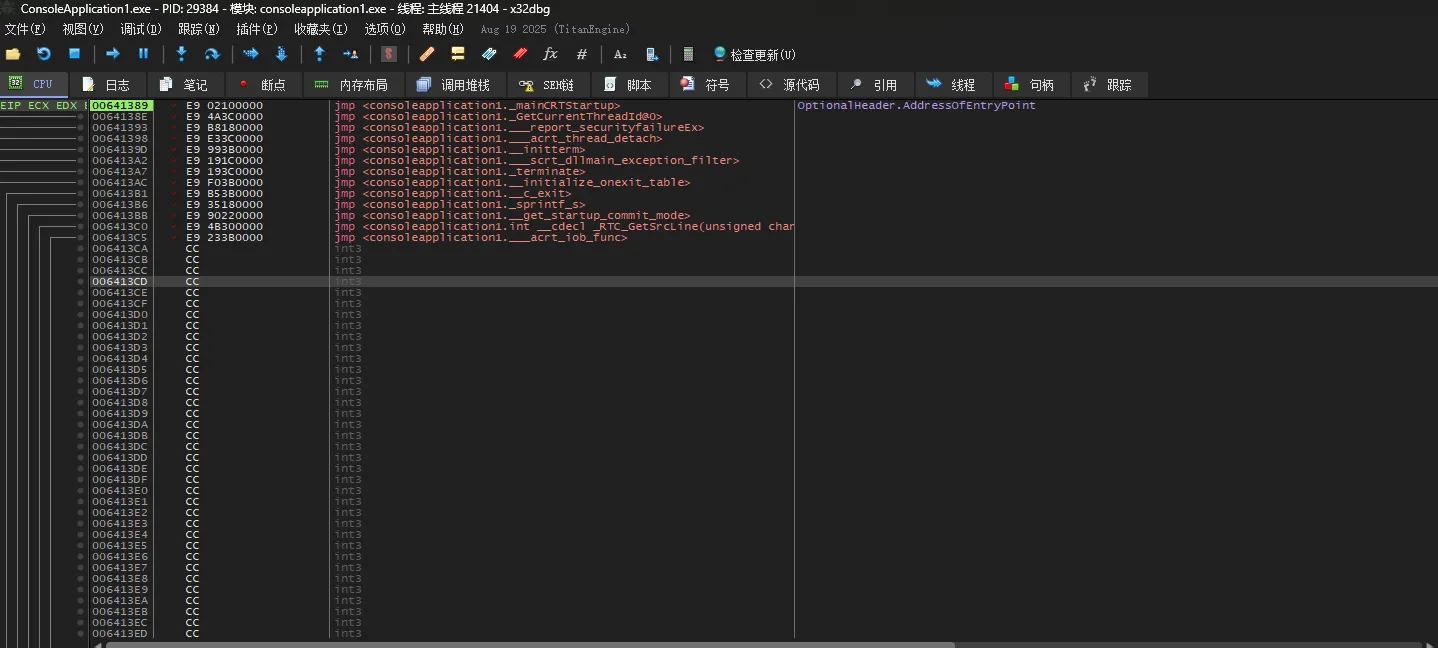Open the Functions fx icon
This screenshot has height=648, width=1438.
[550, 54]
